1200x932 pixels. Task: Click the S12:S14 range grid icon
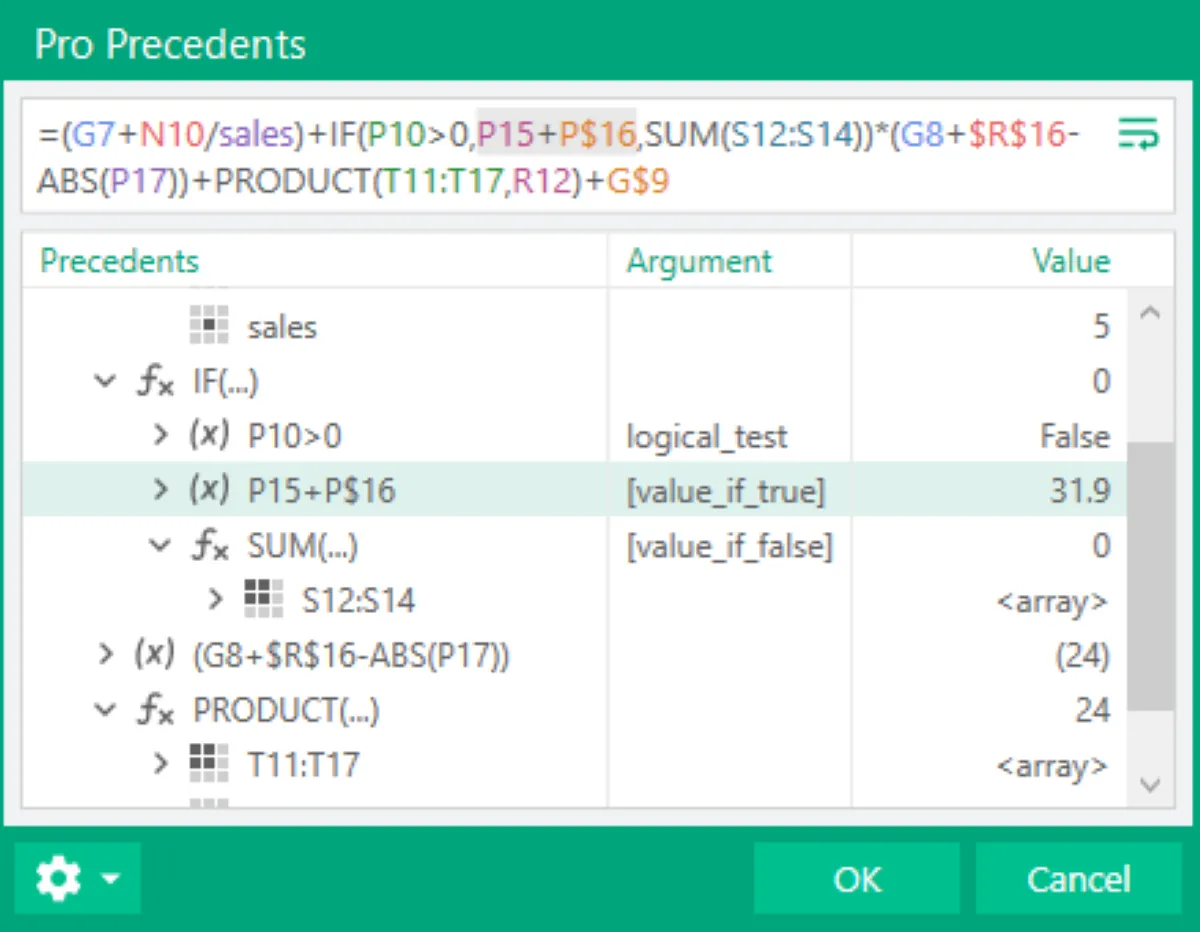(x=263, y=600)
